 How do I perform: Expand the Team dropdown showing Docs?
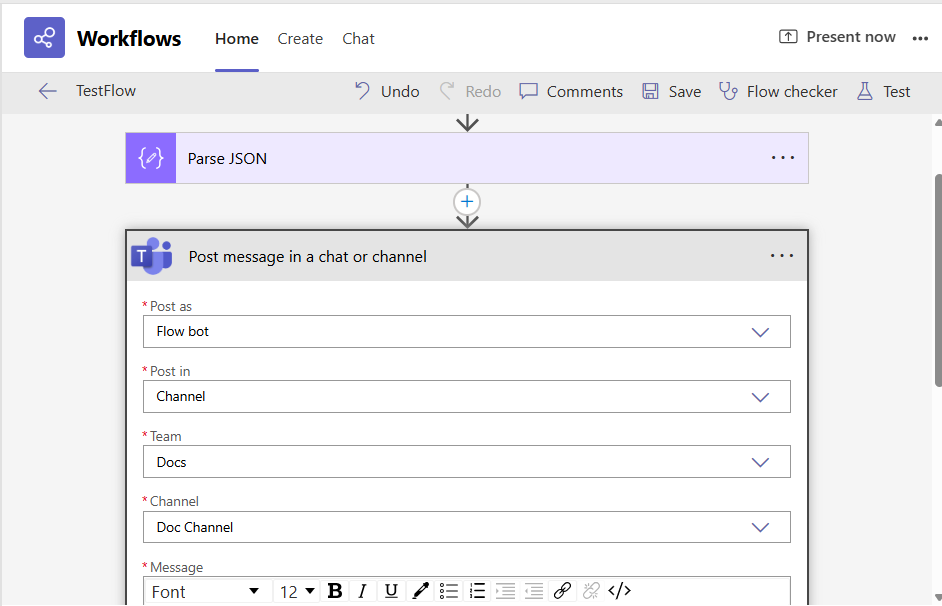(760, 462)
